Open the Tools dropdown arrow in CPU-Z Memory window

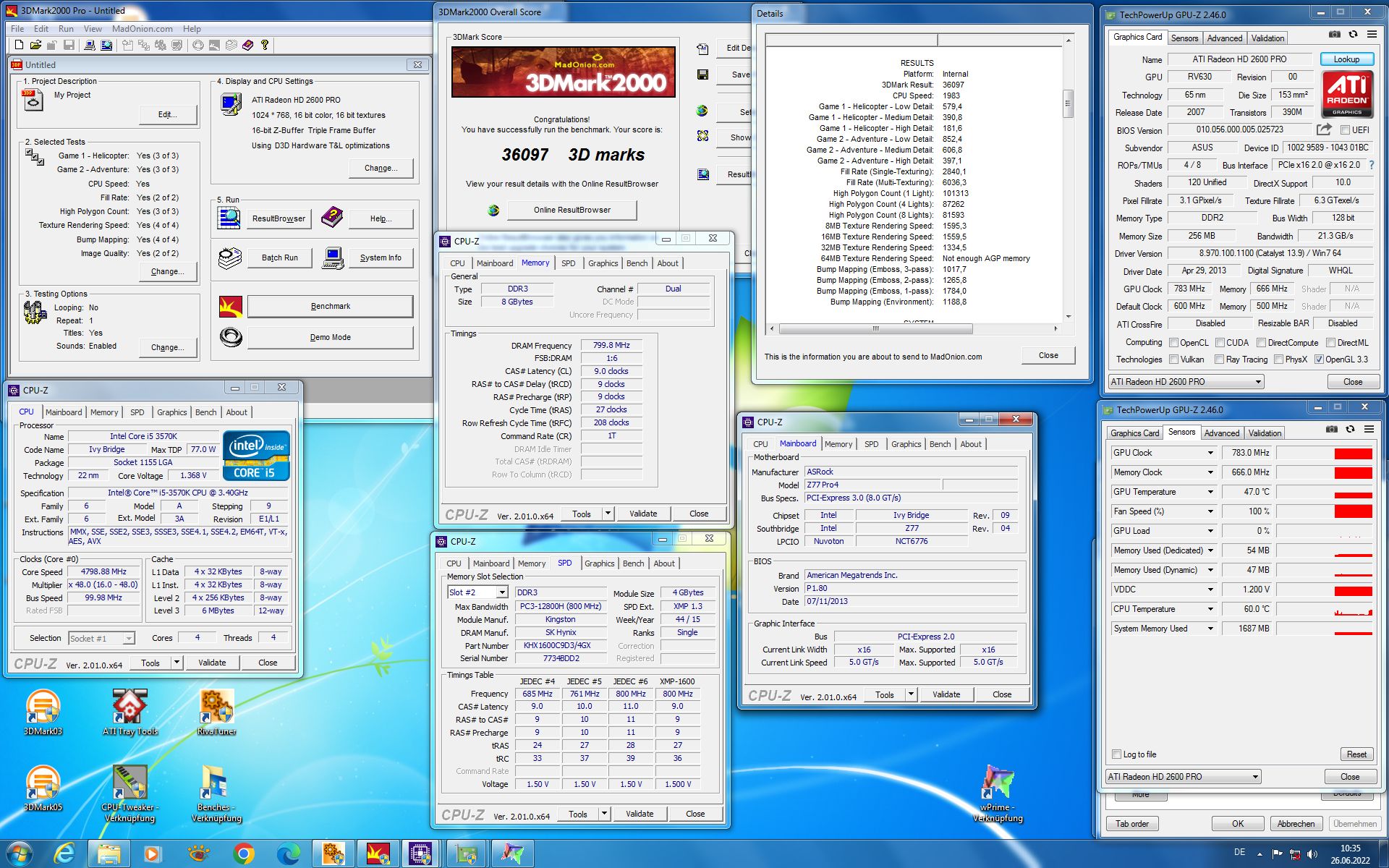tap(608, 514)
